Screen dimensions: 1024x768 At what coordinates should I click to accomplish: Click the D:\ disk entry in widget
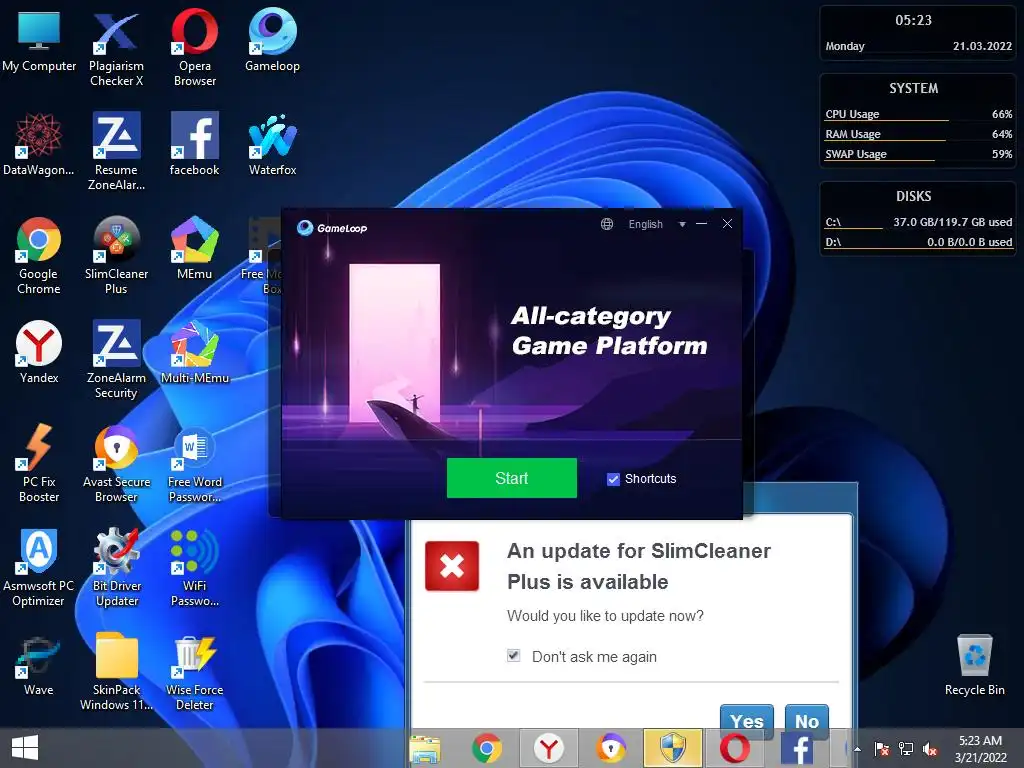point(918,242)
